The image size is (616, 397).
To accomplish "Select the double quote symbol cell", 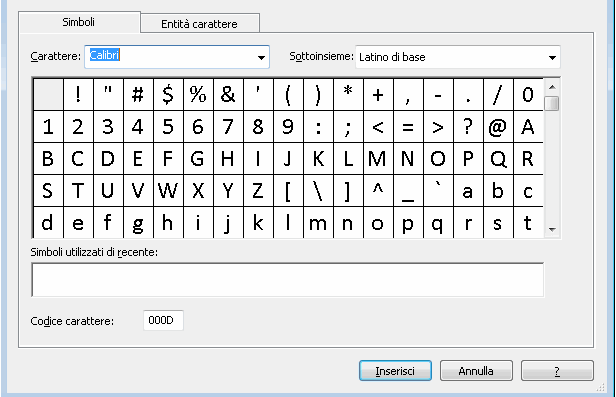I will (108, 95).
